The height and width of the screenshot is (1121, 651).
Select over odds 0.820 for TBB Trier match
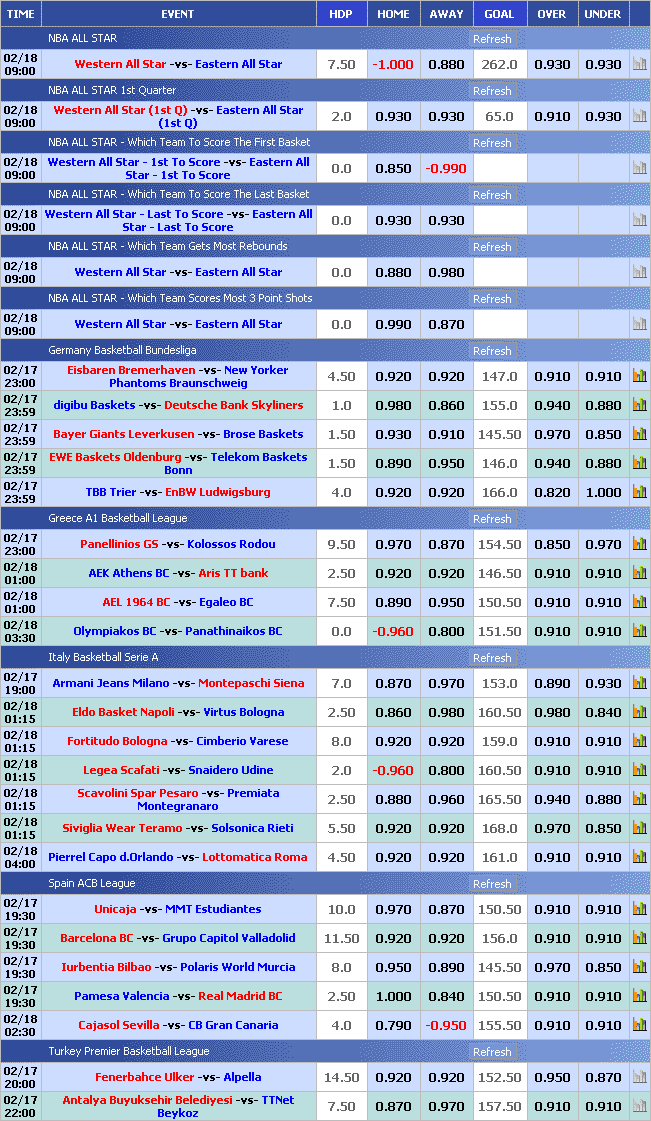tap(551, 492)
